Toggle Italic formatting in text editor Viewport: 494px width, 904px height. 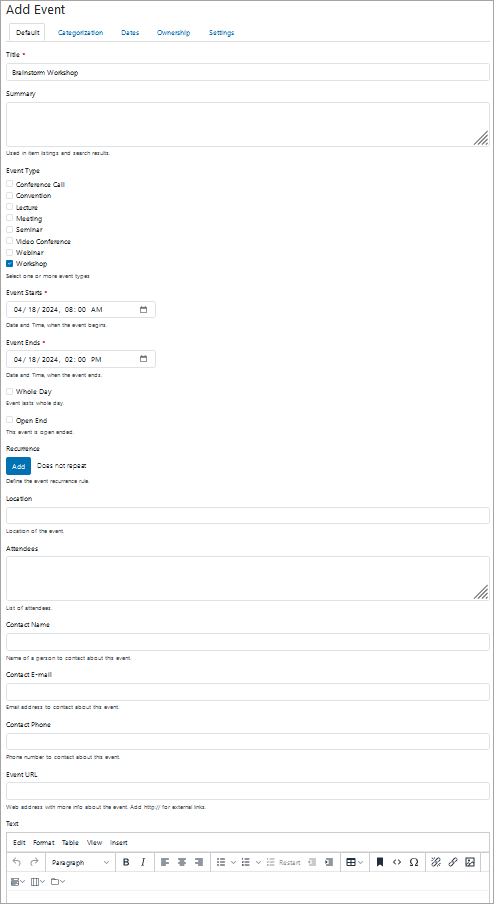point(143,862)
